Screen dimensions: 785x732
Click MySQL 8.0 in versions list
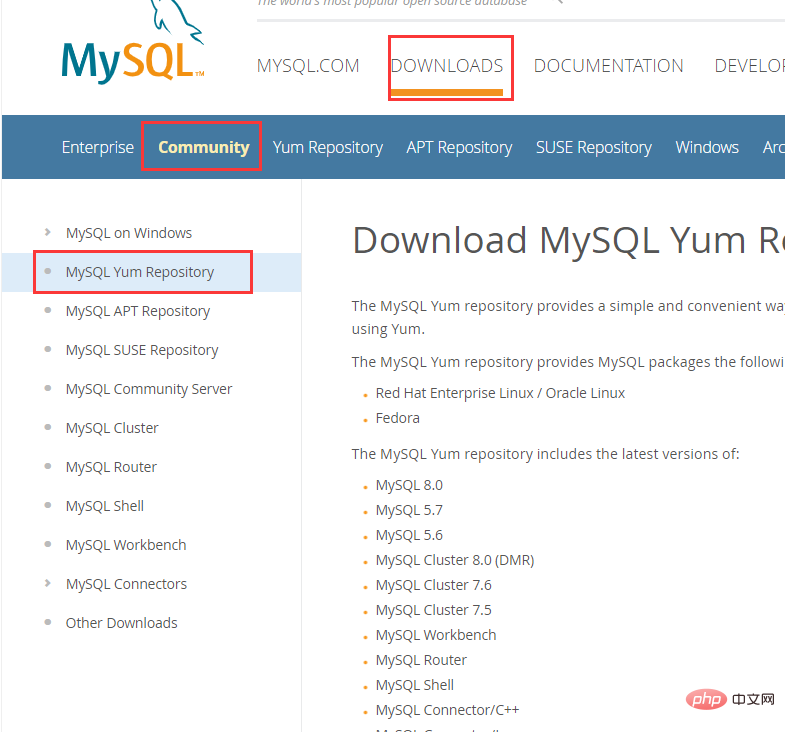tap(409, 485)
